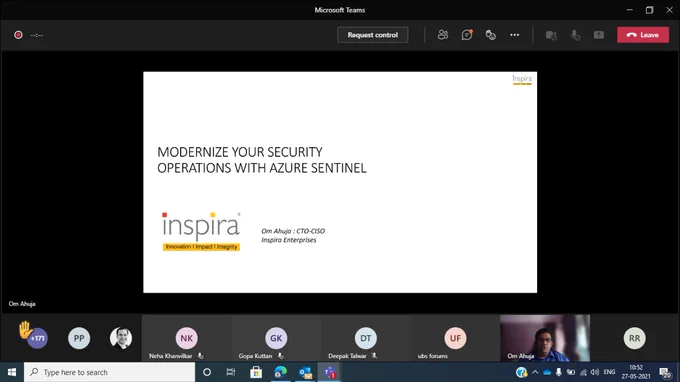
Task: Select Om Ahuja's video tile
Action: [545, 338]
